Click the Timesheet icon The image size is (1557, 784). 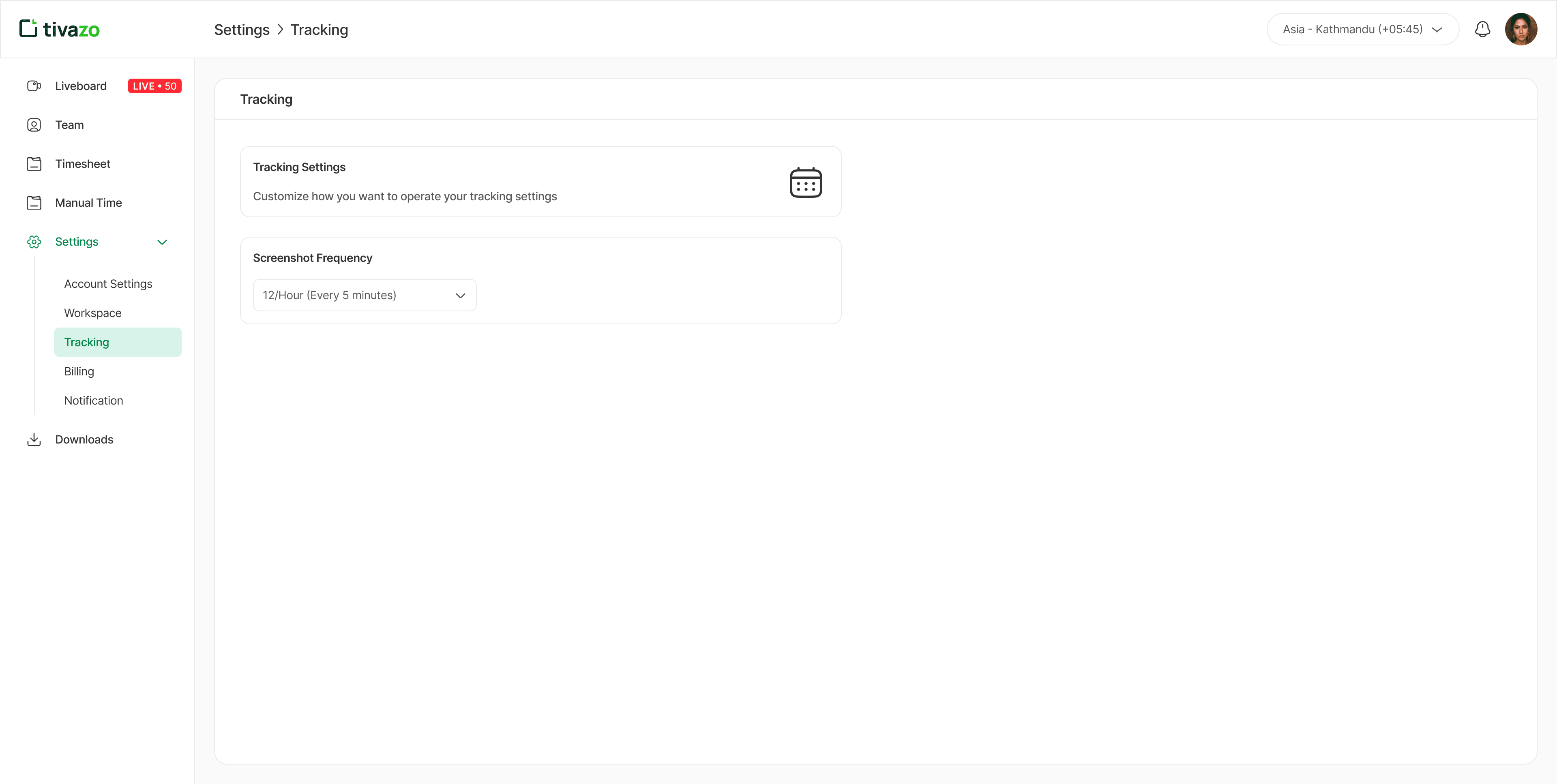pyautogui.click(x=34, y=164)
